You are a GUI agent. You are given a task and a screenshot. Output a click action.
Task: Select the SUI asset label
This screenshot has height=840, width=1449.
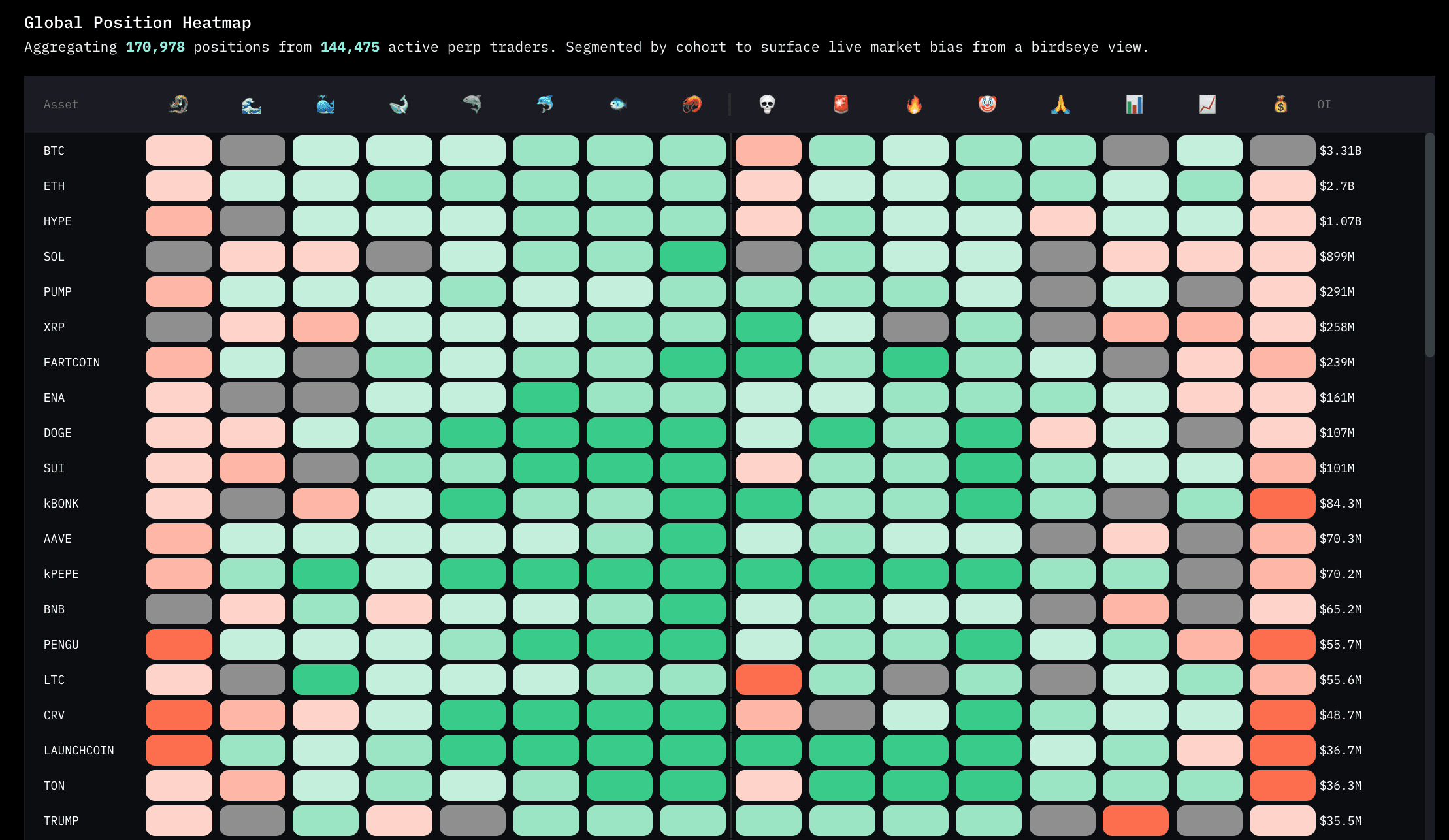click(54, 468)
